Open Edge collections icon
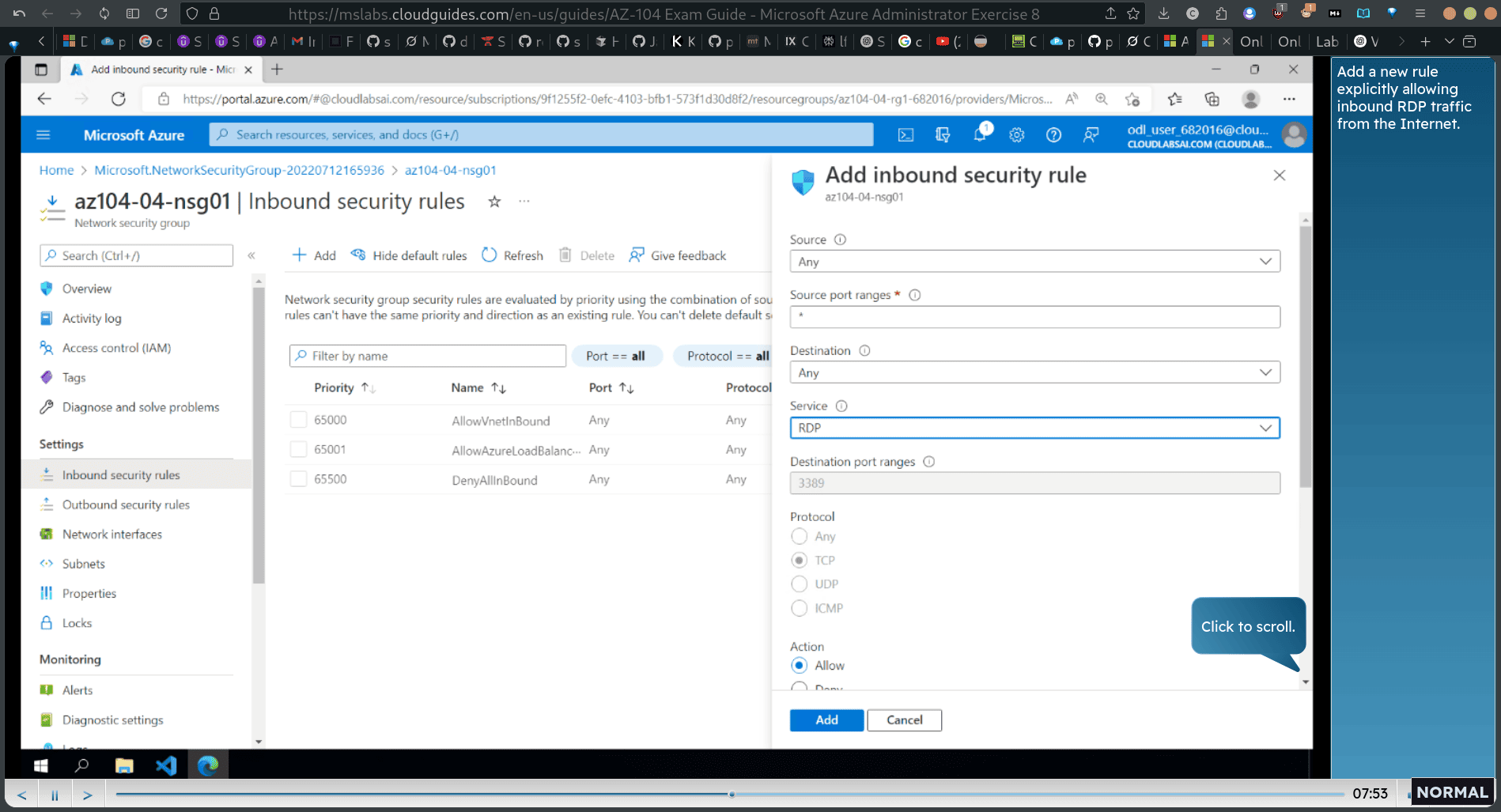Image resolution: width=1501 pixels, height=812 pixels. coord(1212,99)
